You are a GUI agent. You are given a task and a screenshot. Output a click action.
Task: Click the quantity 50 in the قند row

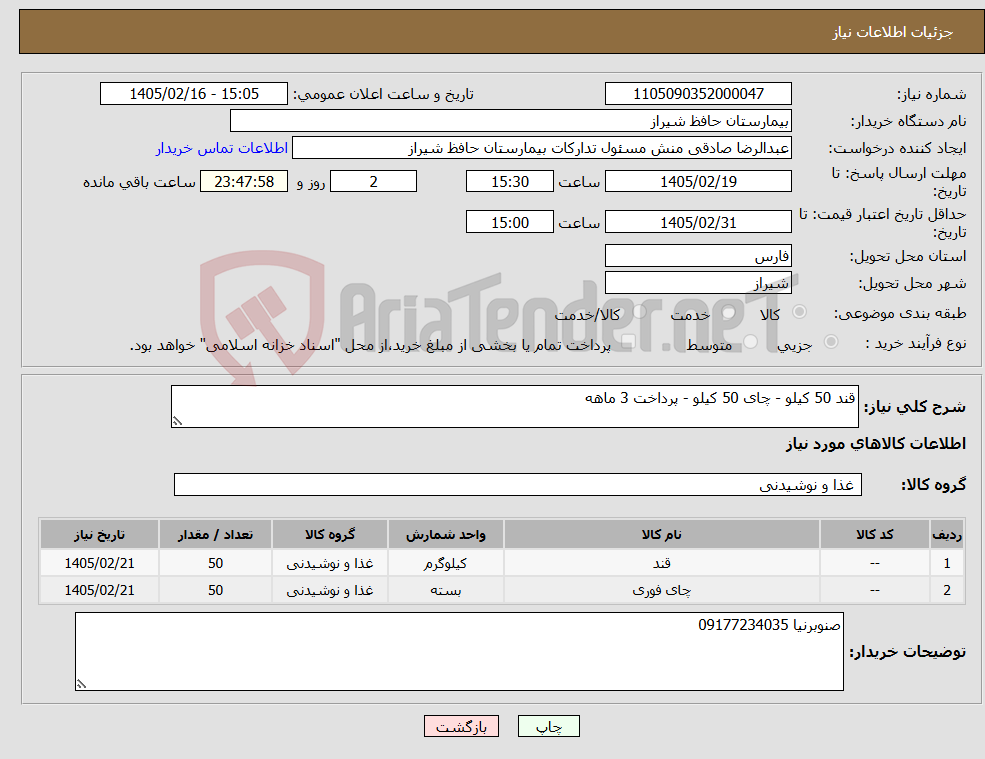[215, 563]
